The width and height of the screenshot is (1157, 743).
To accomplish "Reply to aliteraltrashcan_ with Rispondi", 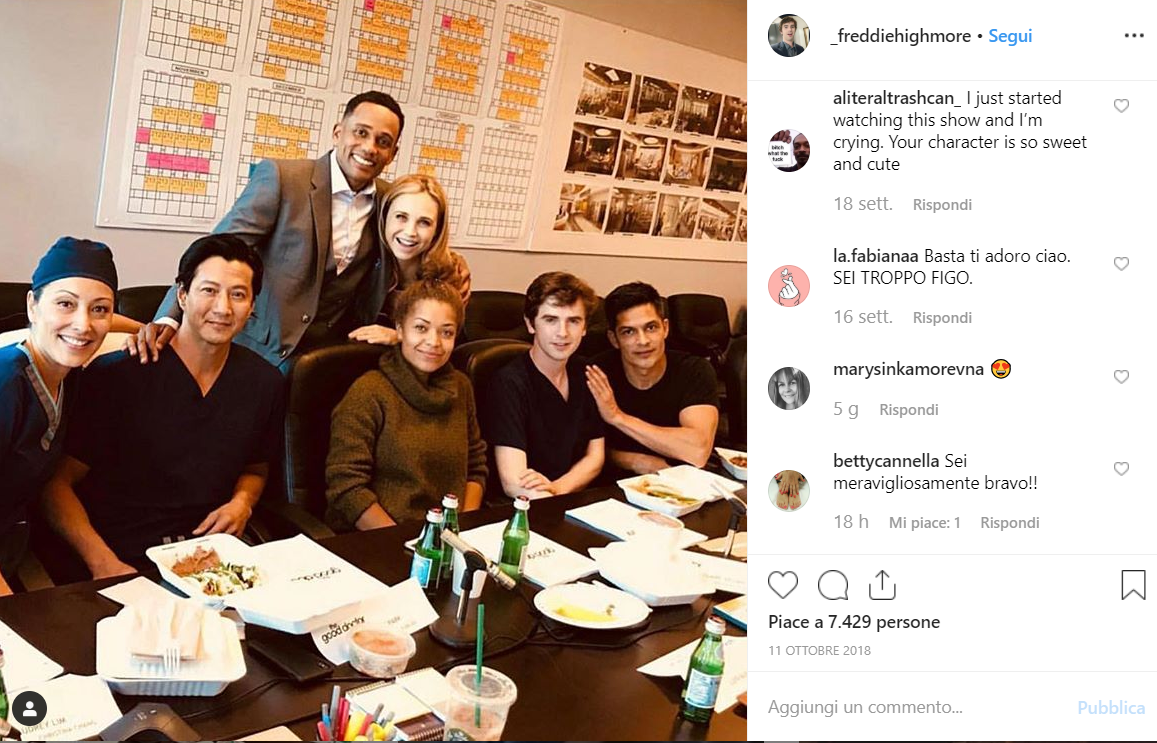I will (942, 204).
